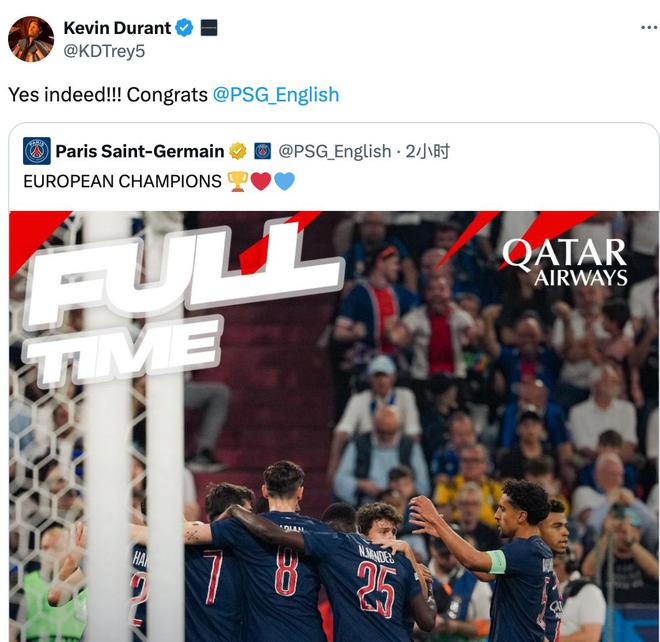This screenshot has height=642, width=660.
Task: Click Kevin Durant's blue verified badge
Action: tap(184, 28)
